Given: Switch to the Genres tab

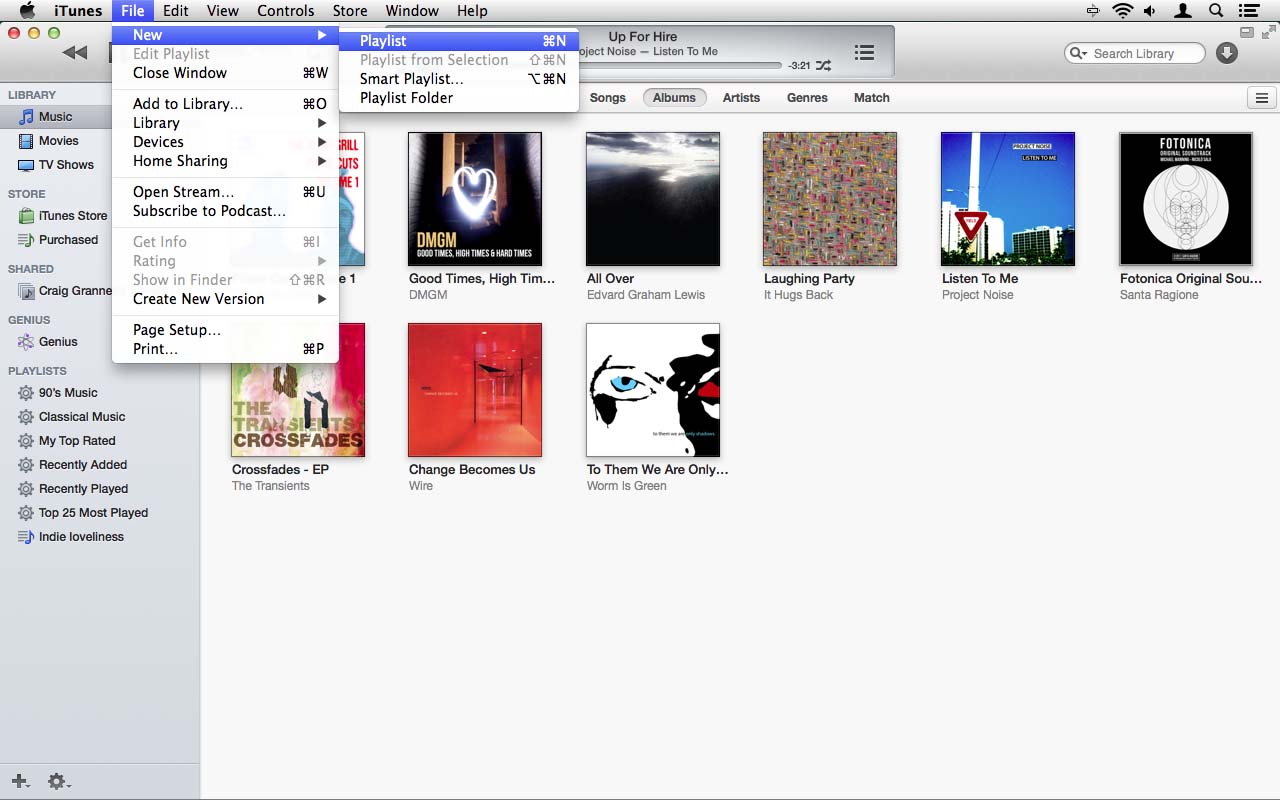Looking at the screenshot, I should coord(807,98).
